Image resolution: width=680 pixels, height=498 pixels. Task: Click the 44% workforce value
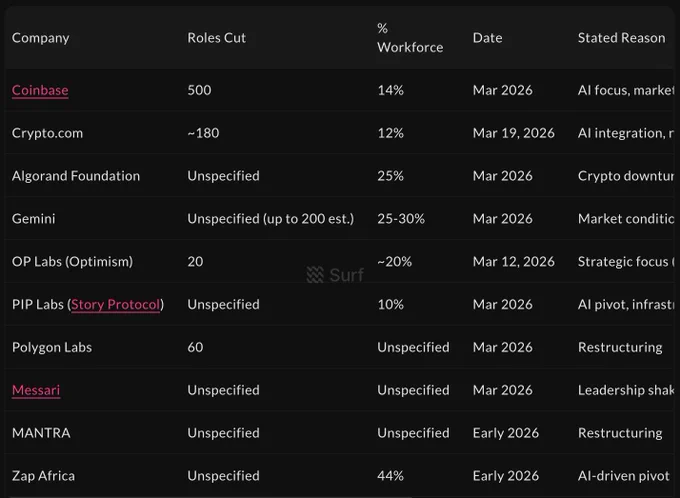[390, 476]
